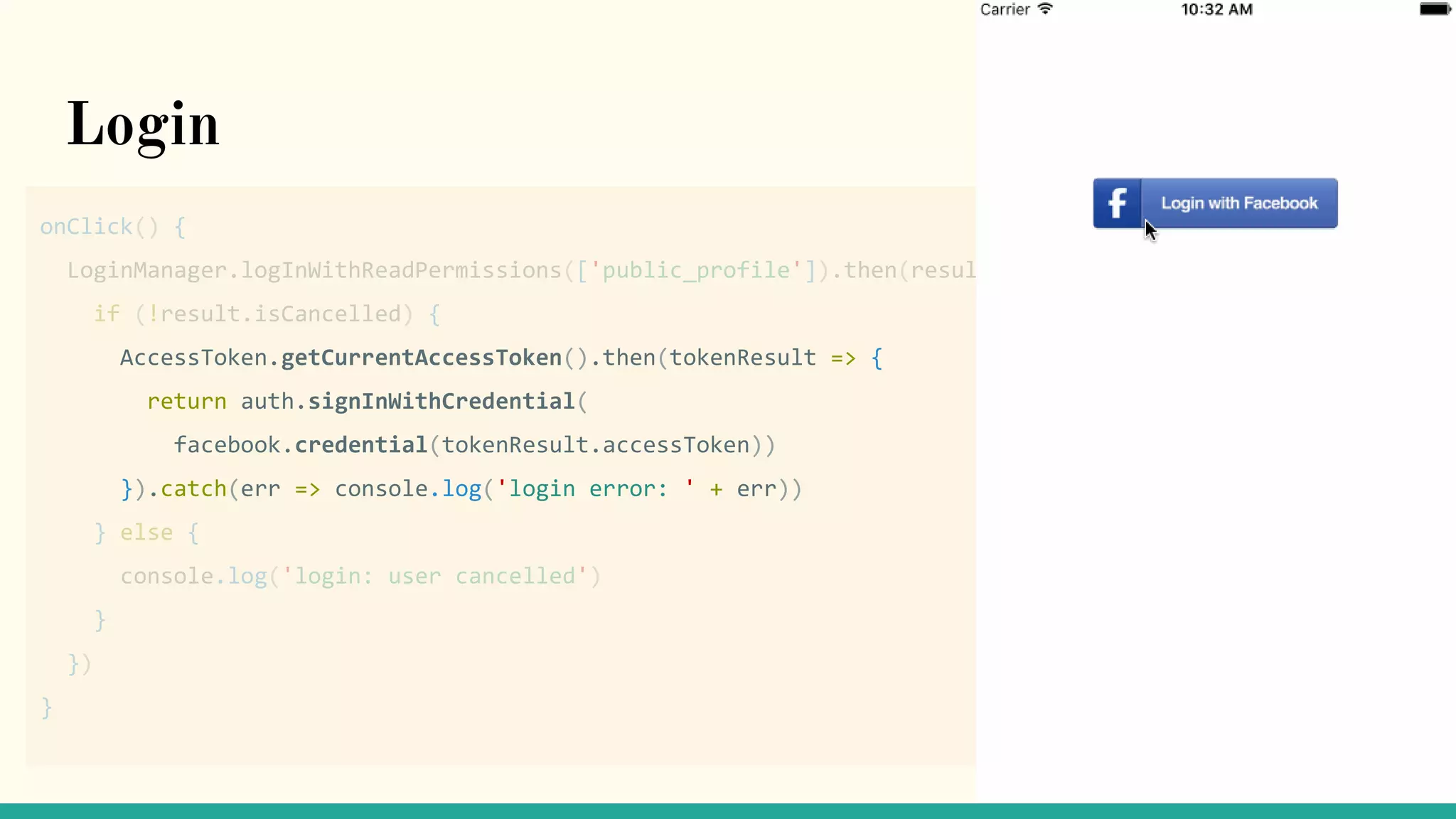Click the Wi-Fi icon in status bar

coord(1045,9)
